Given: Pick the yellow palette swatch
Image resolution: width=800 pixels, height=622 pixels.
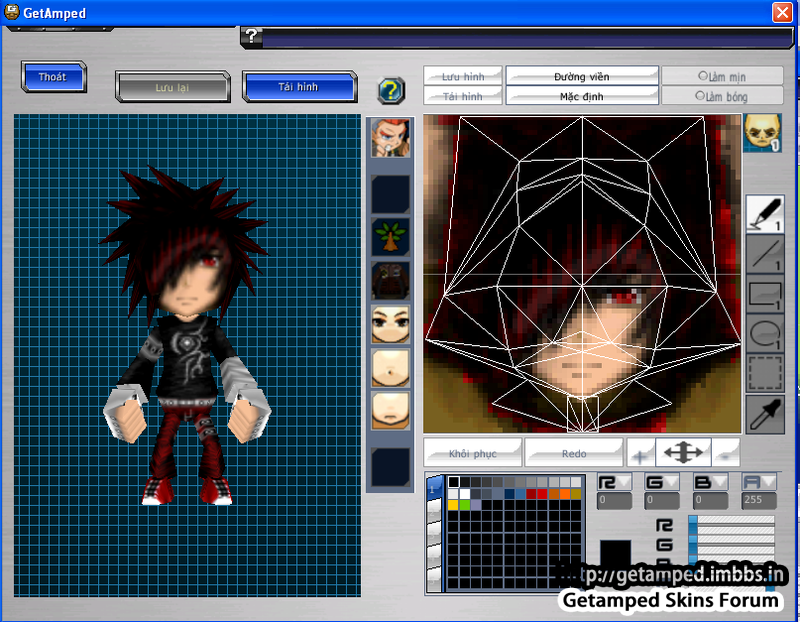Looking at the screenshot, I should point(453,505).
